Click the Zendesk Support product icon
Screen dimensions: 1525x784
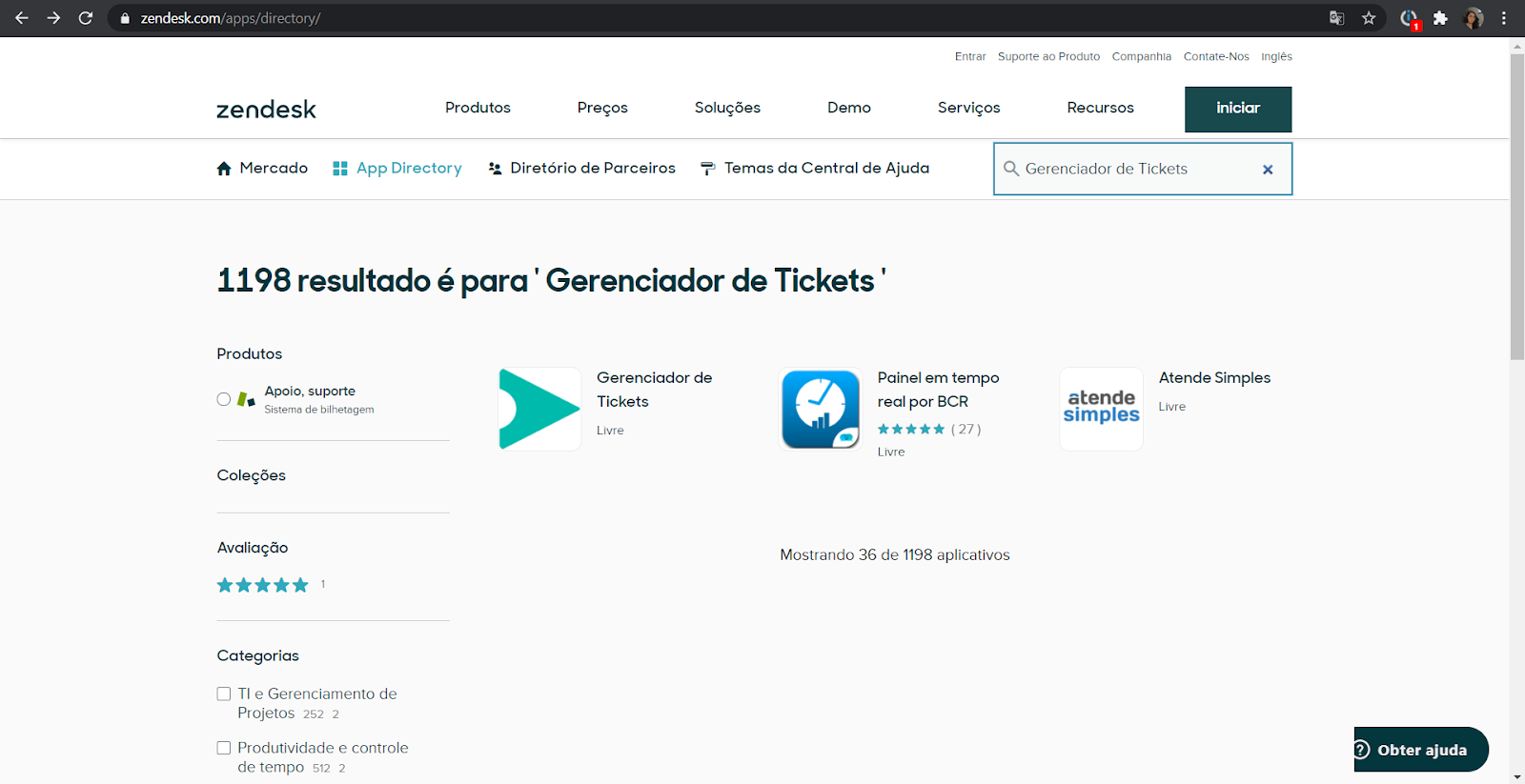[x=246, y=399]
